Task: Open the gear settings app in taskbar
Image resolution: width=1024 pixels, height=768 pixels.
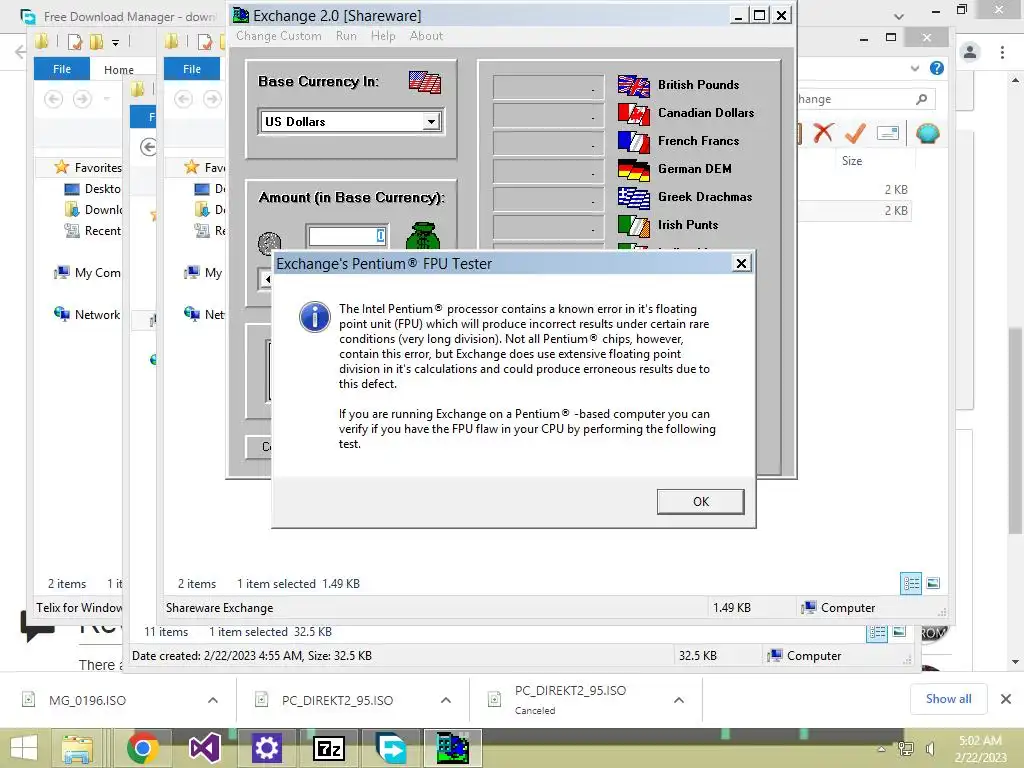Action: pyautogui.click(x=266, y=748)
